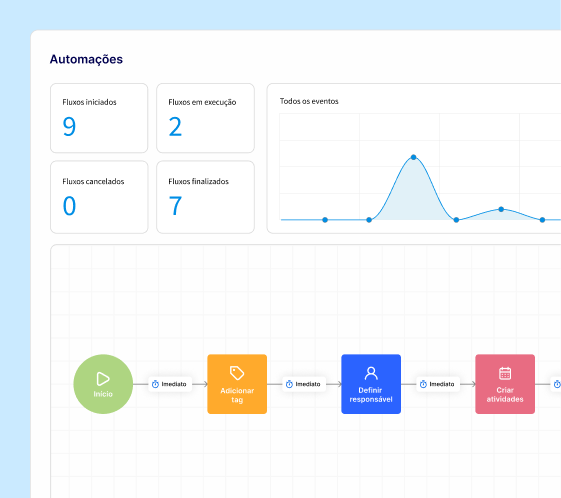Select the green Inicio start node

coord(103,384)
